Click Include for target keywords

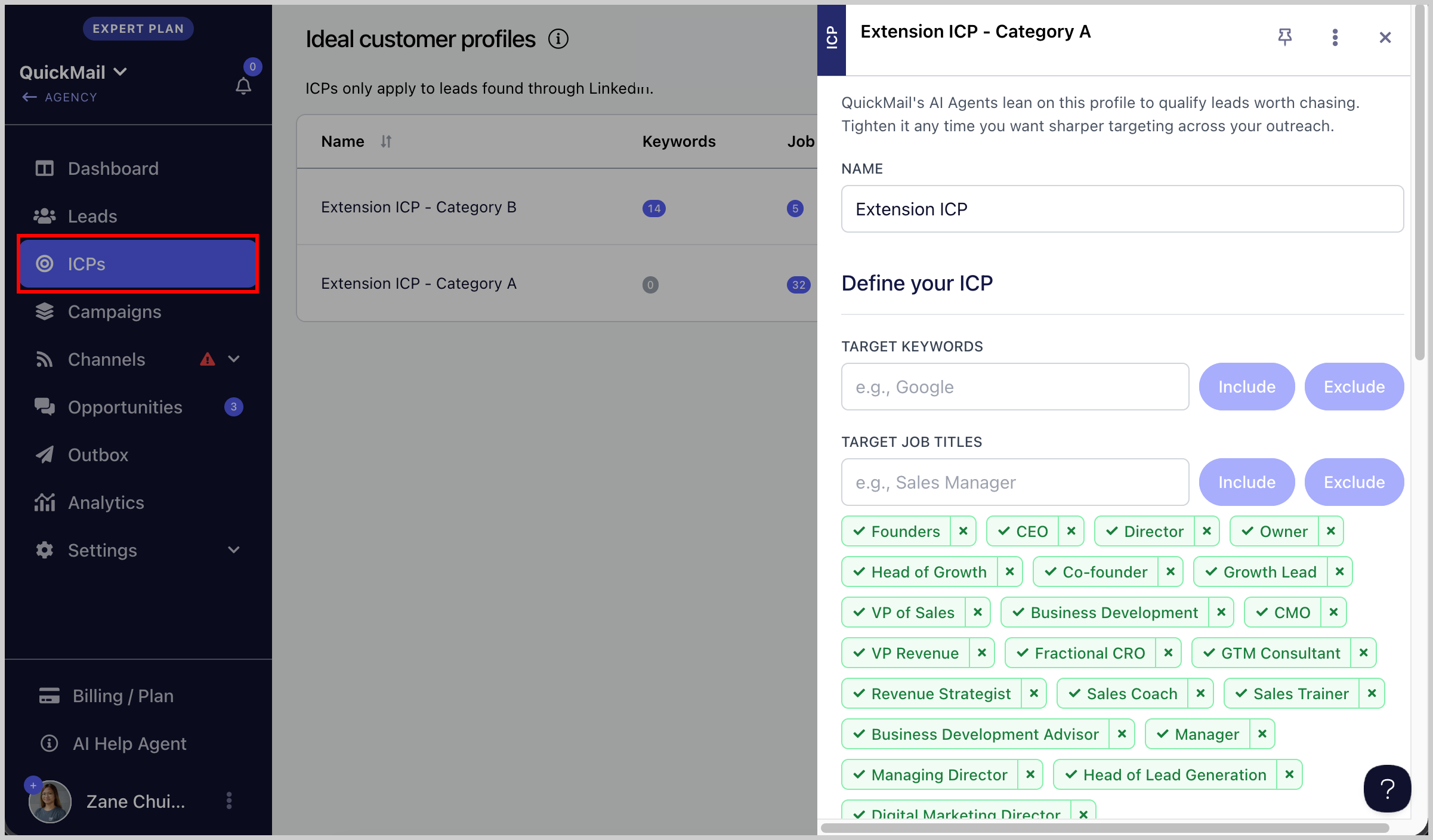[x=1247, y=387]
